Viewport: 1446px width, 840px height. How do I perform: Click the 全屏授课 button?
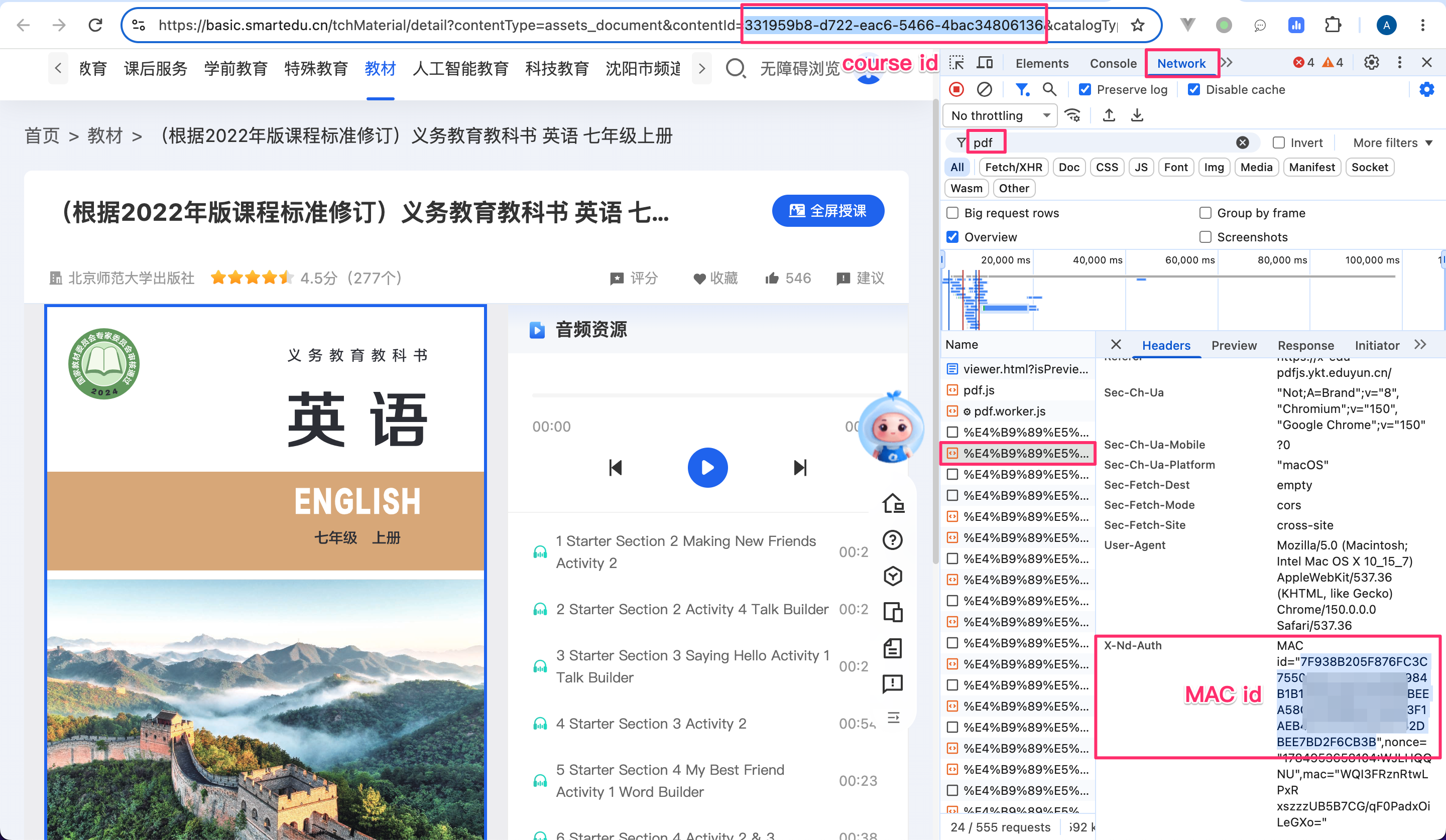[827, 211]
